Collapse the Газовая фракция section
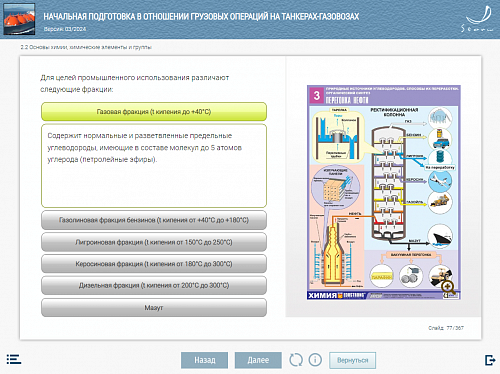This screenshot has width=500, height=374. [154, 112]
